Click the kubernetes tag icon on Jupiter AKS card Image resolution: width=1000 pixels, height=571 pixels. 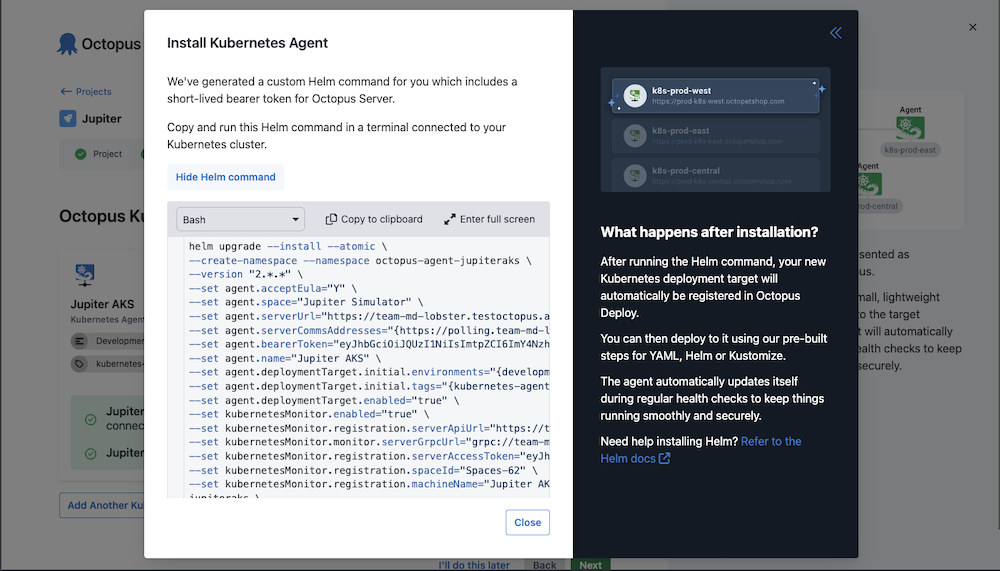(79, 364)
